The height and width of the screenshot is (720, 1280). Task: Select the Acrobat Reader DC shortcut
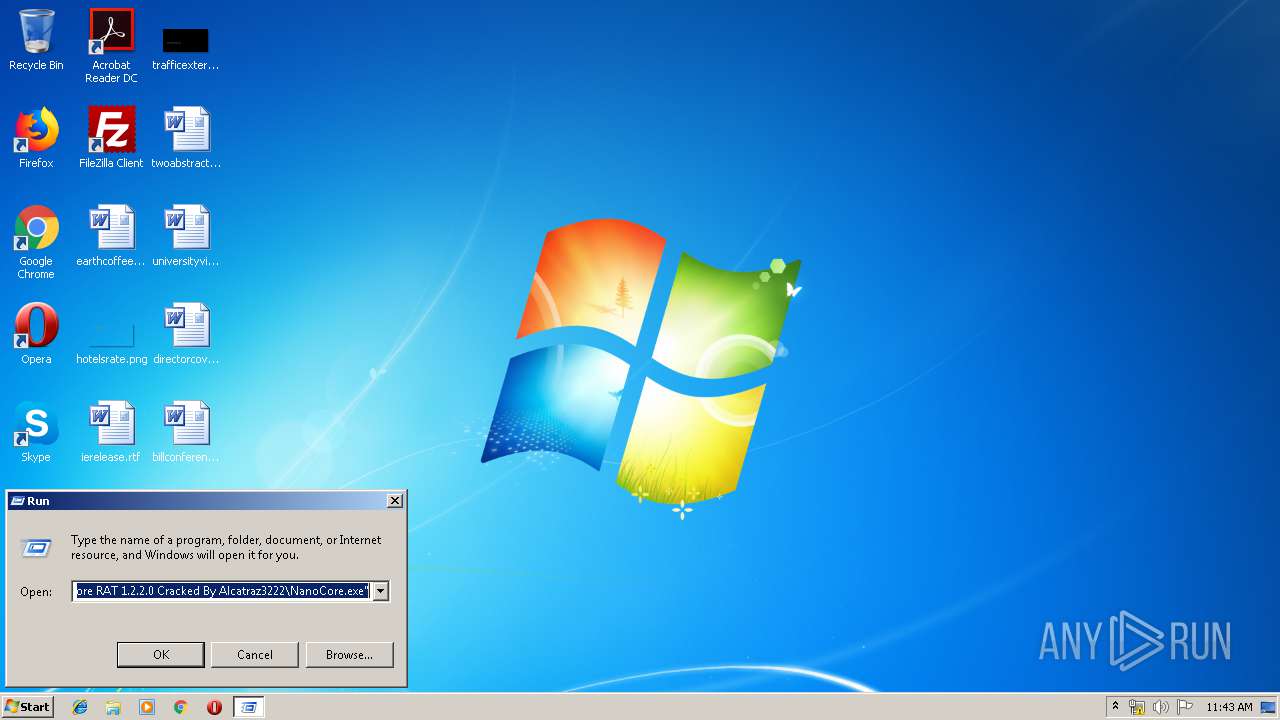(111, 46)
